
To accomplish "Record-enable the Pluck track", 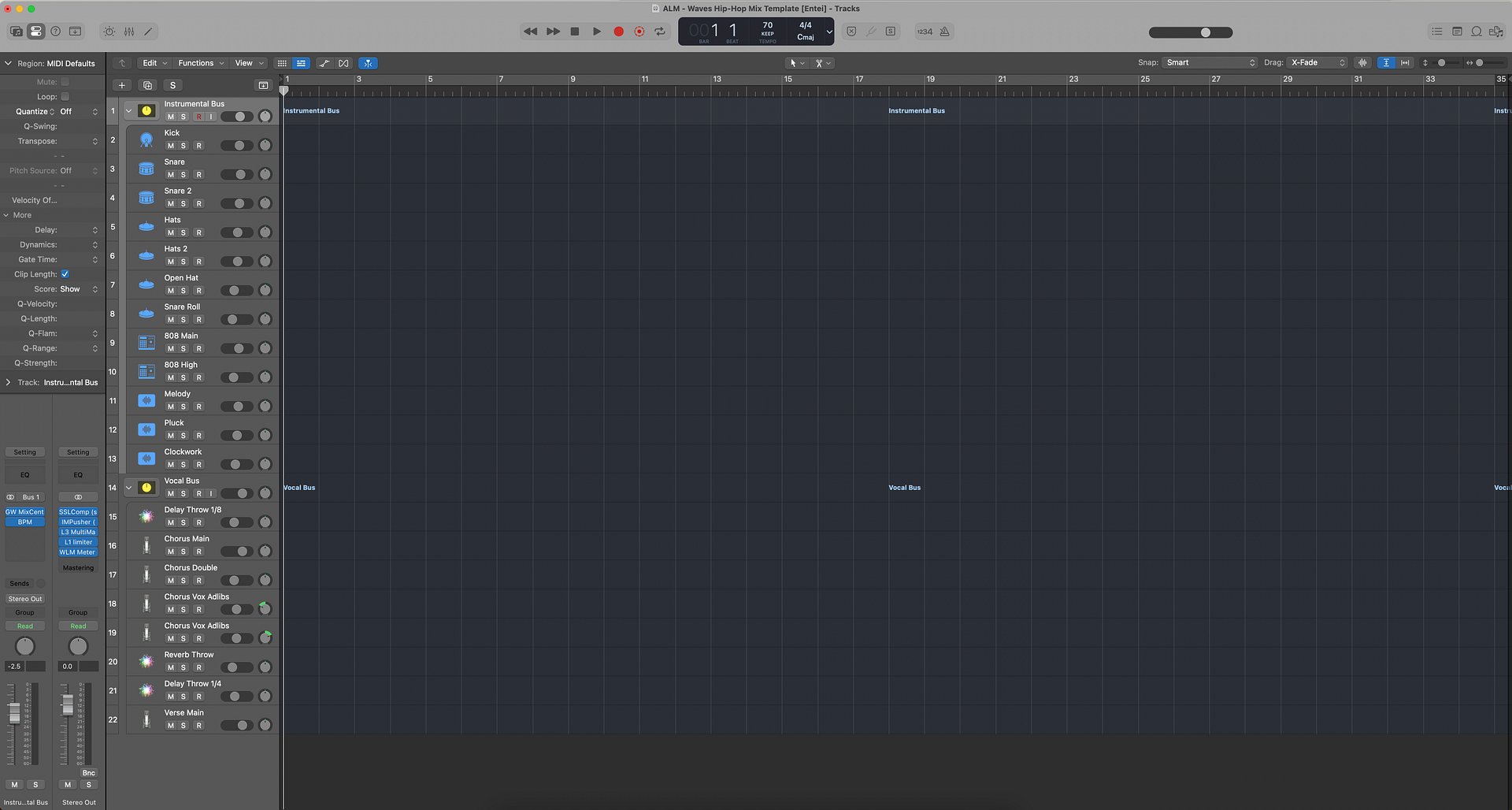I will coord(198,436).
